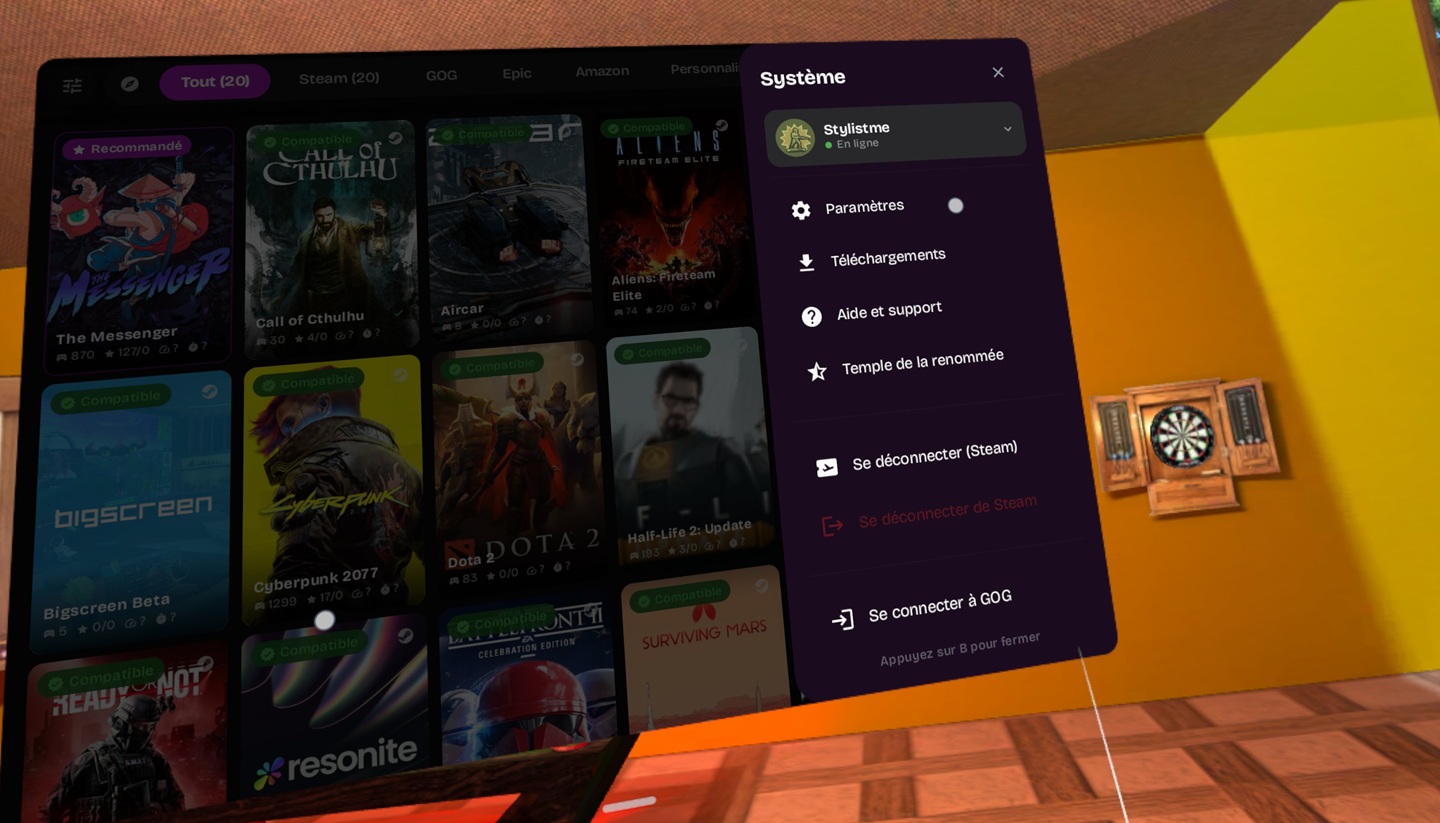Click the Steam logo on Surviving Mars card
The width and height of the screenshot is (1440, 823).
click(762, 587)
